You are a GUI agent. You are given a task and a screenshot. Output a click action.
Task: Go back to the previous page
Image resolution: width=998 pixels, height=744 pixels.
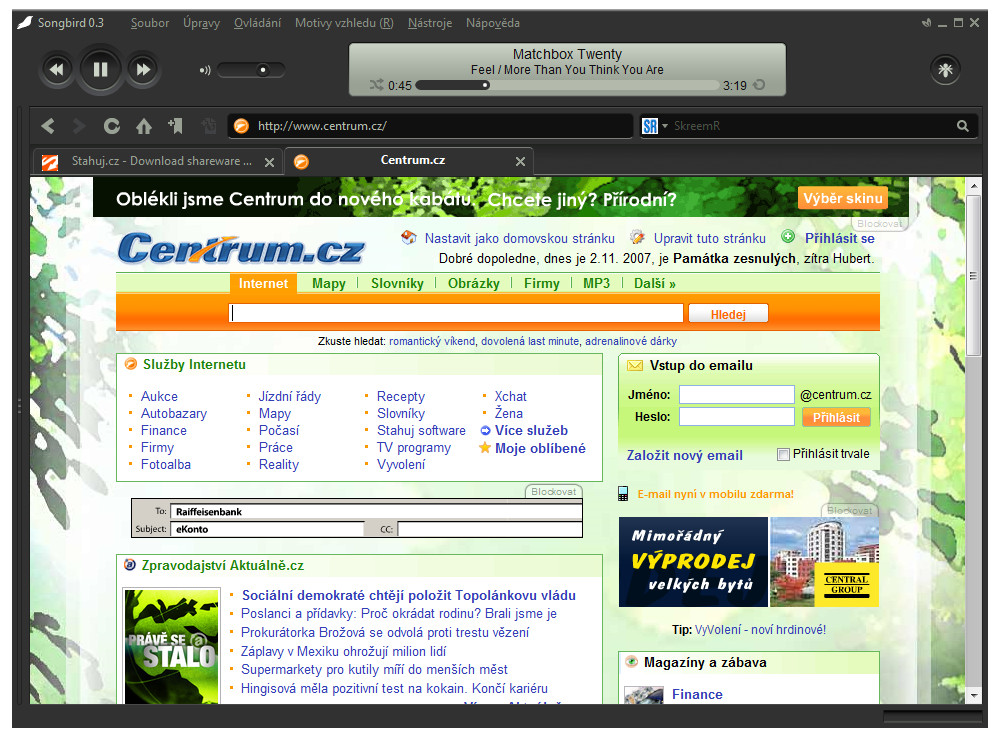(48, 126)
